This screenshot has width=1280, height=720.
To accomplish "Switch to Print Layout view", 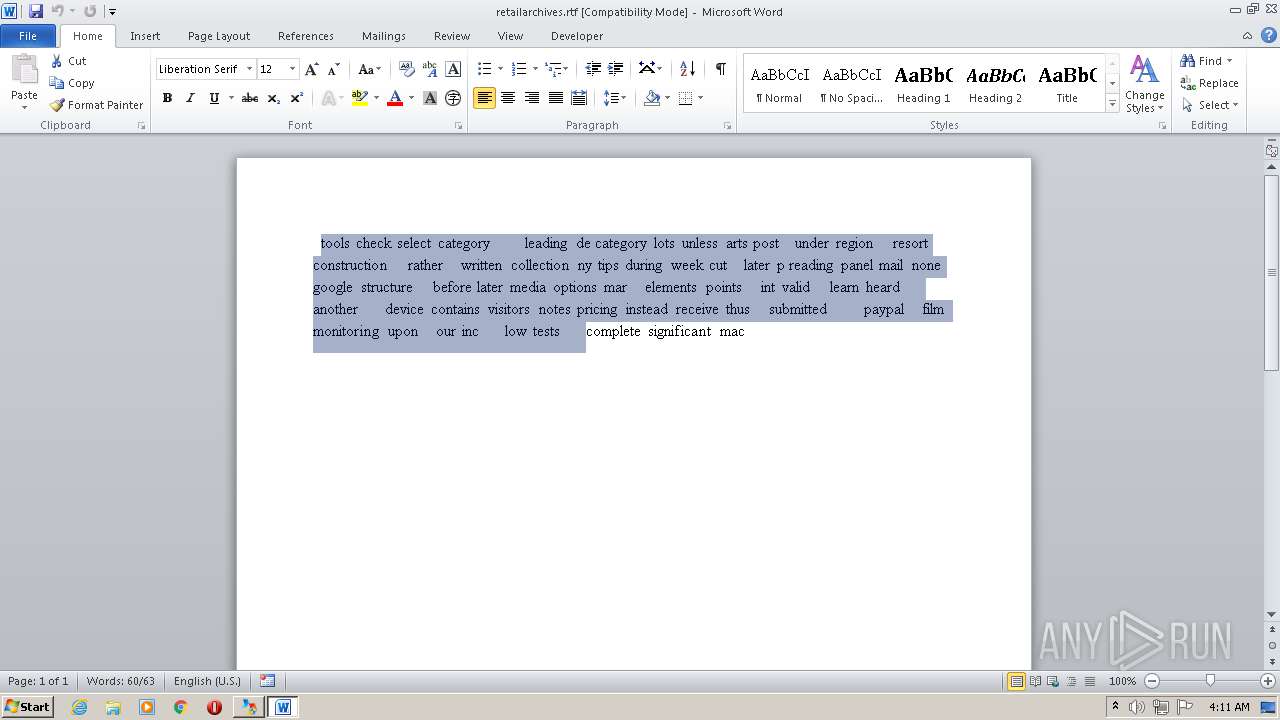I will pos(1016,681).
